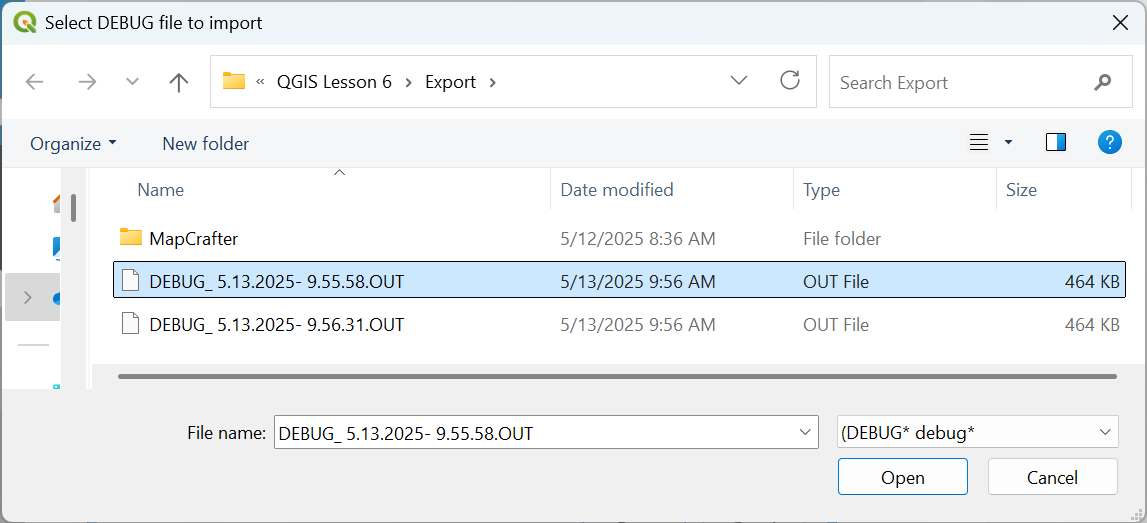Image resolution: width=1147 pixels, height=523 pixels.
Task: Select the MapCrafter folder
Action: point(193,238)
